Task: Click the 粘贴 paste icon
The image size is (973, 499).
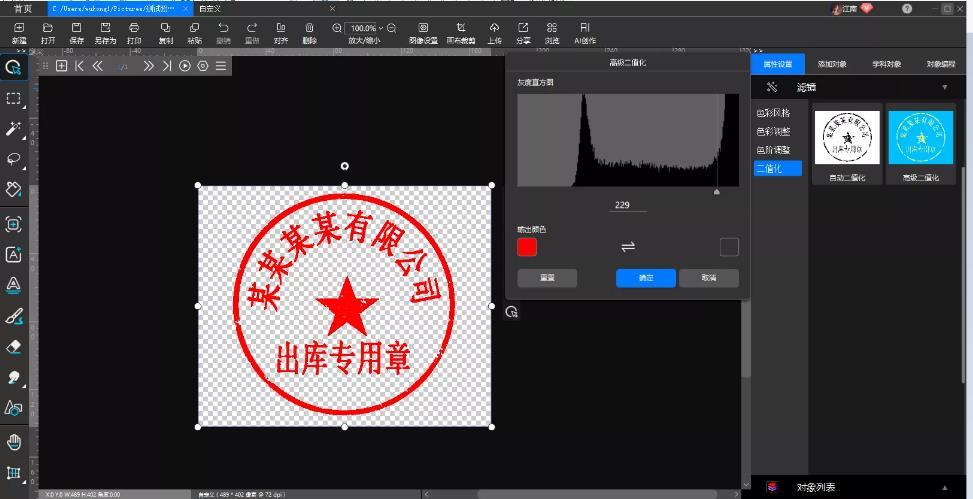Action: [194, 28]
